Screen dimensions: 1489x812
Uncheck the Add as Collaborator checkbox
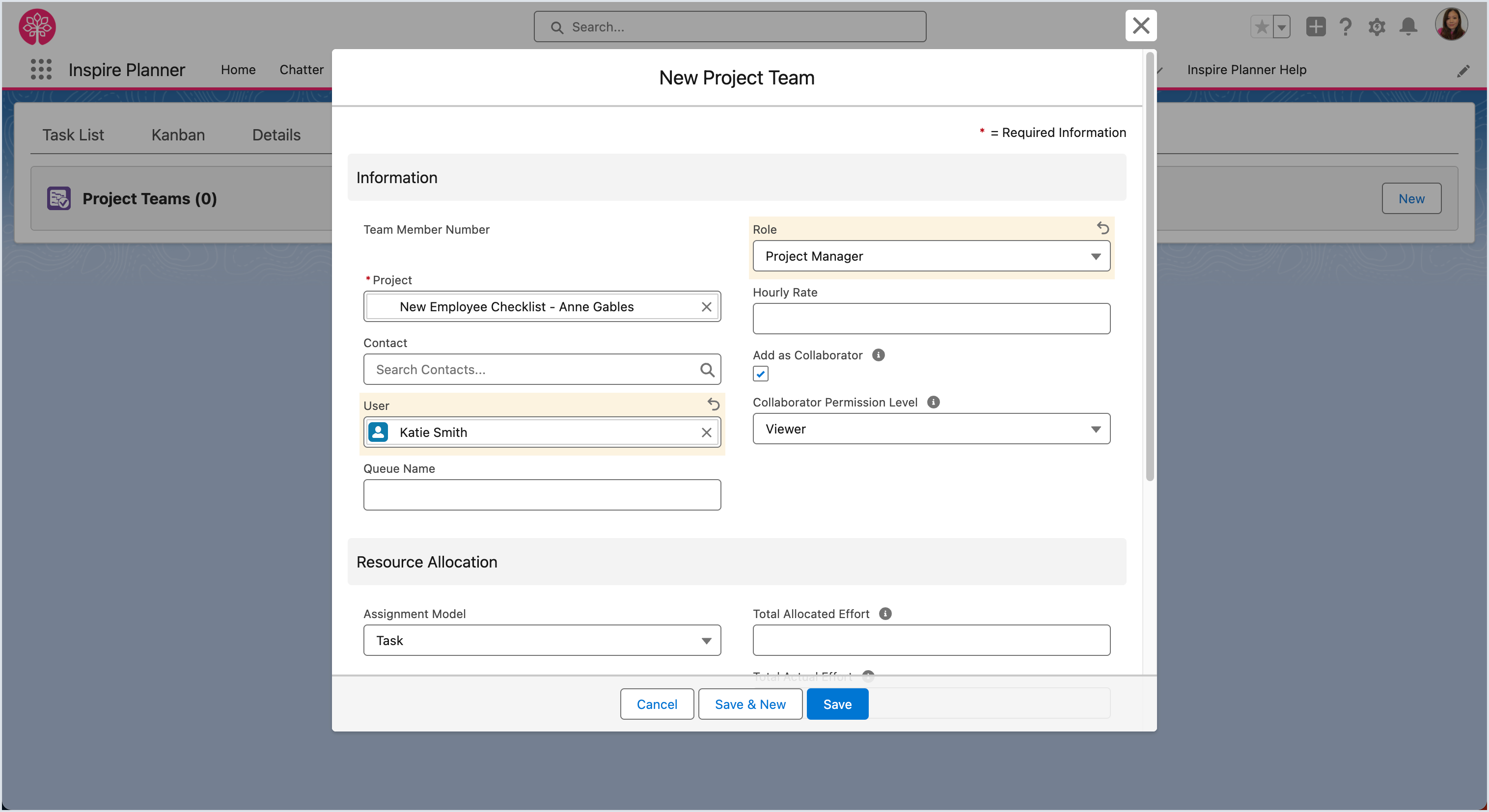coord(760,374)
